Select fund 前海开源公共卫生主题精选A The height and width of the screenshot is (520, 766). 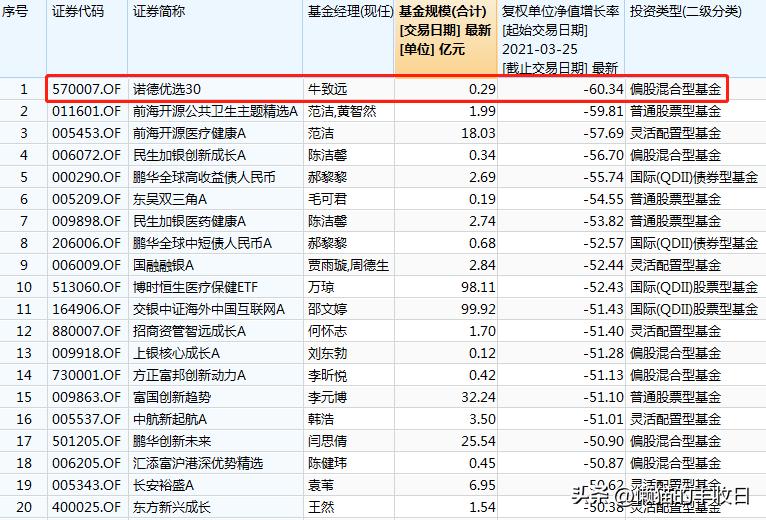tap(215, 111)
